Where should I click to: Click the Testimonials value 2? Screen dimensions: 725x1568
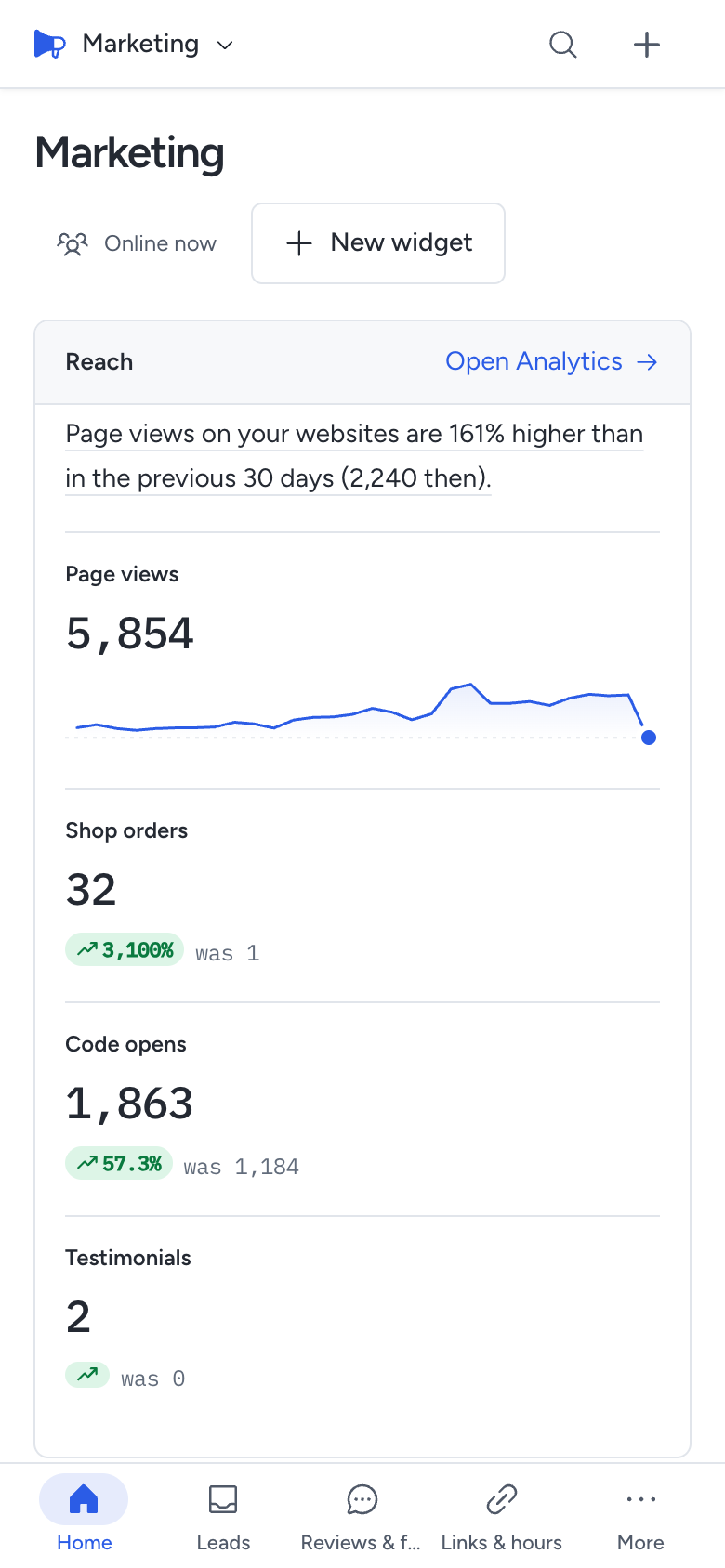(78, 1317)
